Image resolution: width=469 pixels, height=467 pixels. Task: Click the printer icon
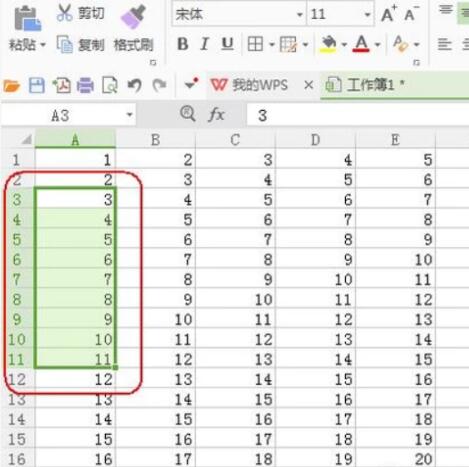click(85, 86)
